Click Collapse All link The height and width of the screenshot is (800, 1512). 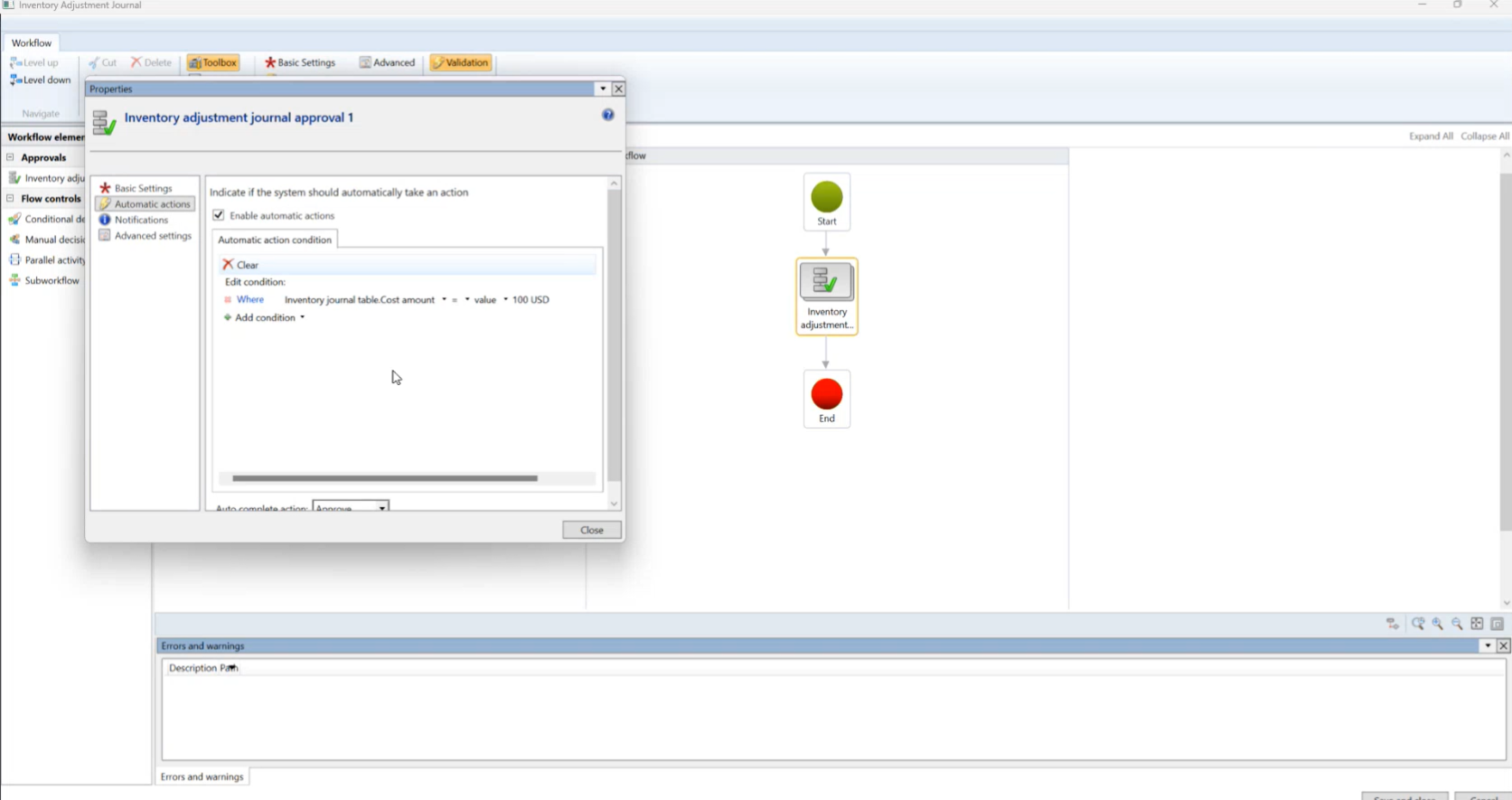(1485, 136)
